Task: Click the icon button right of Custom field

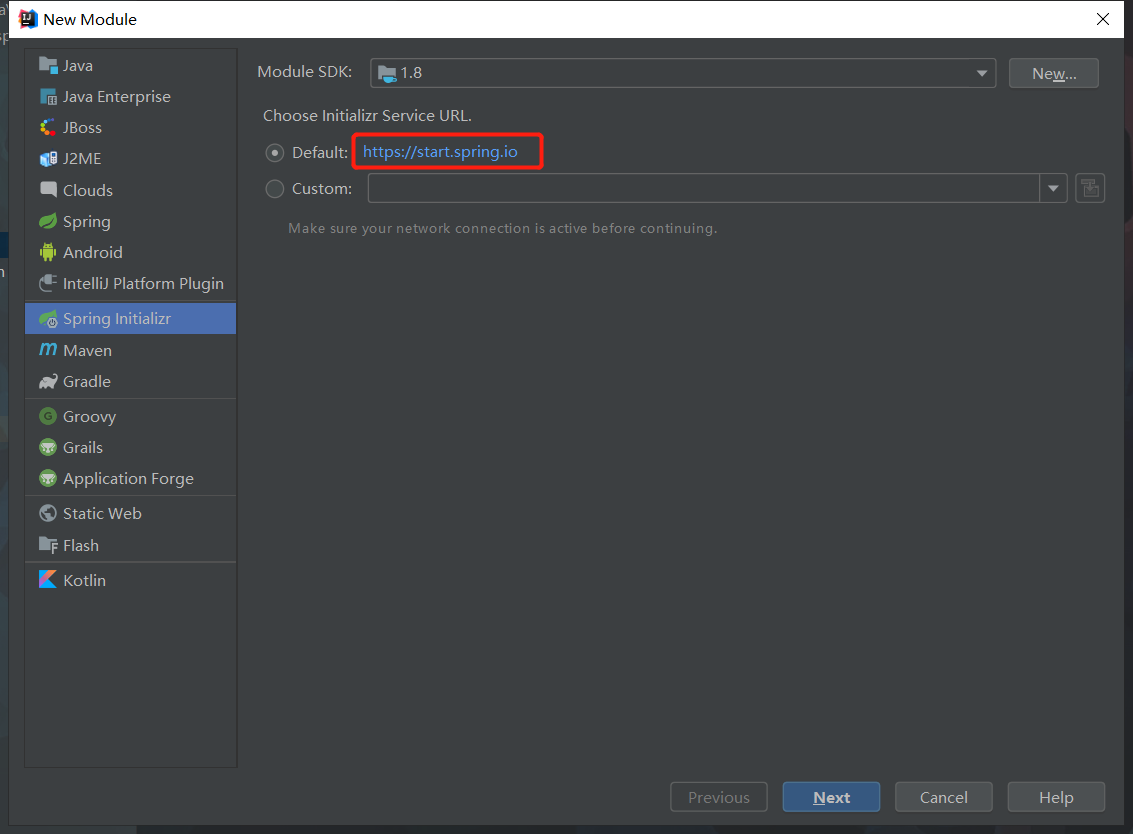Action: click(1090, 189)
